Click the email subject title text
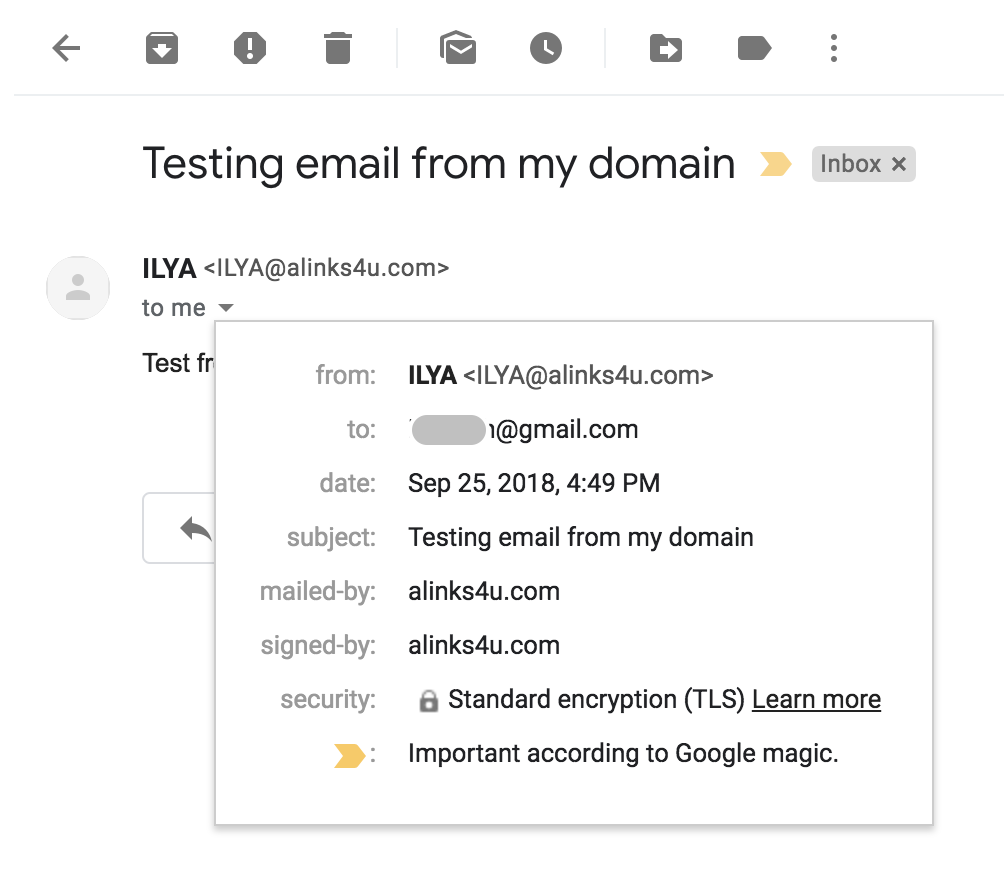1004x870 pixels. point(439,163)
